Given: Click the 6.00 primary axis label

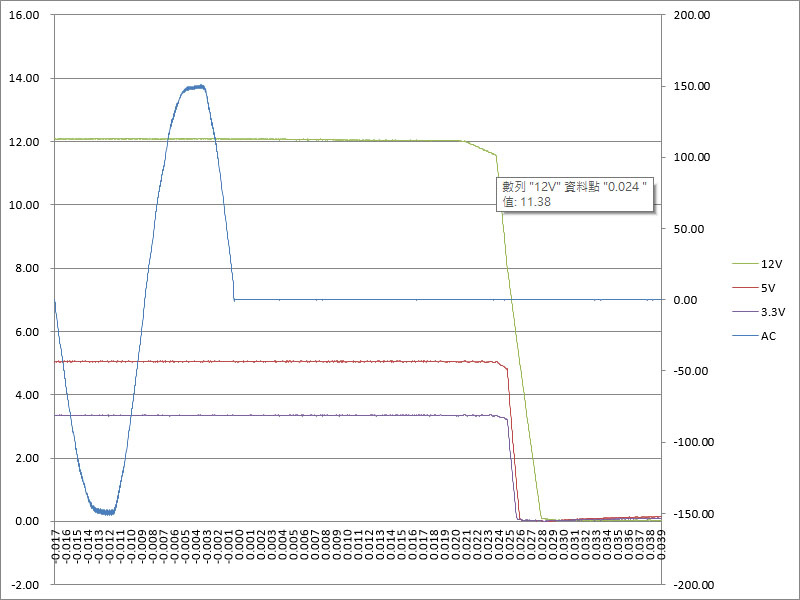Looking at the screenshot, I should 27,332.
